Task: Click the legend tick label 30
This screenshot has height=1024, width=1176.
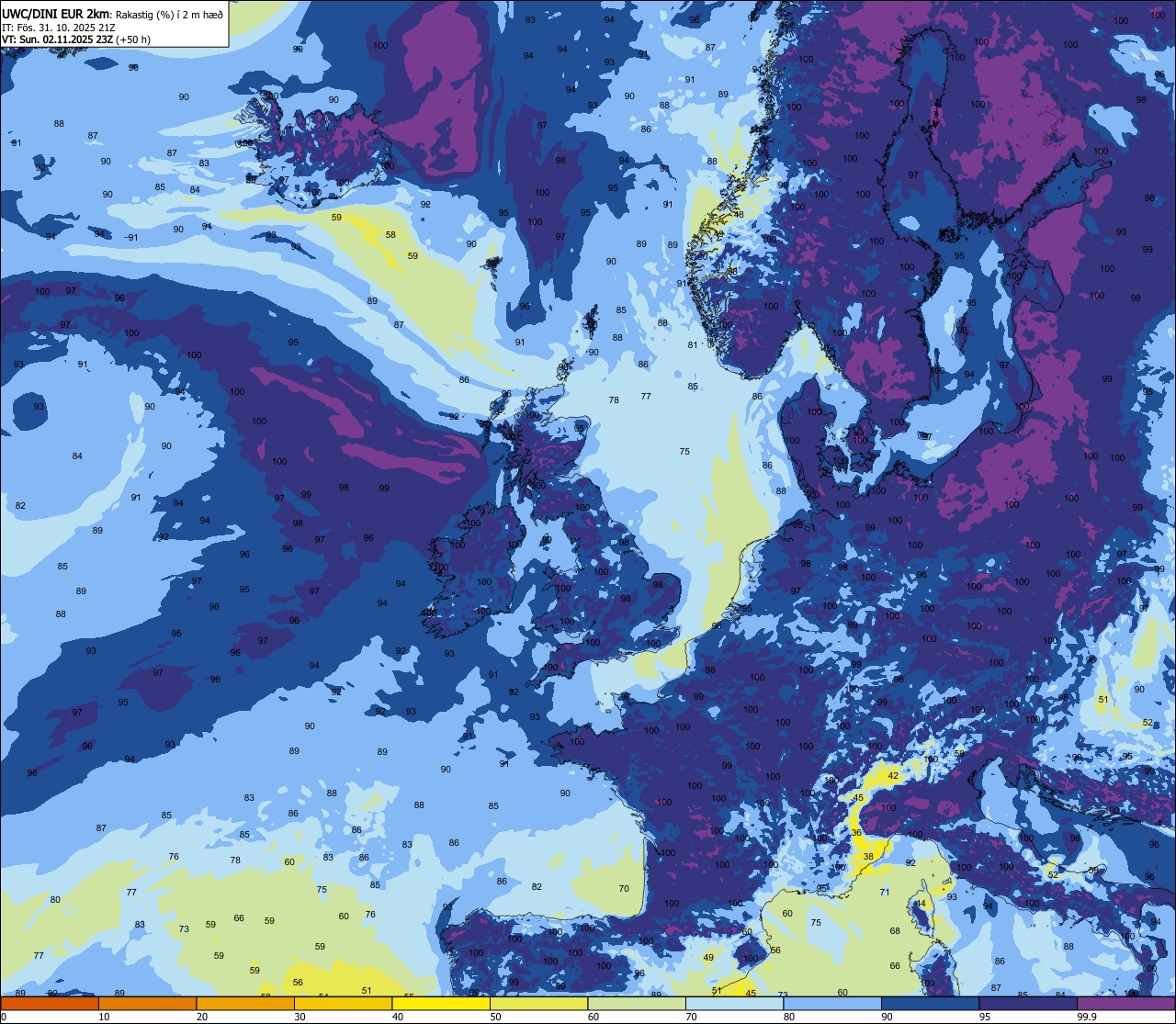Action: [300, 1016]
